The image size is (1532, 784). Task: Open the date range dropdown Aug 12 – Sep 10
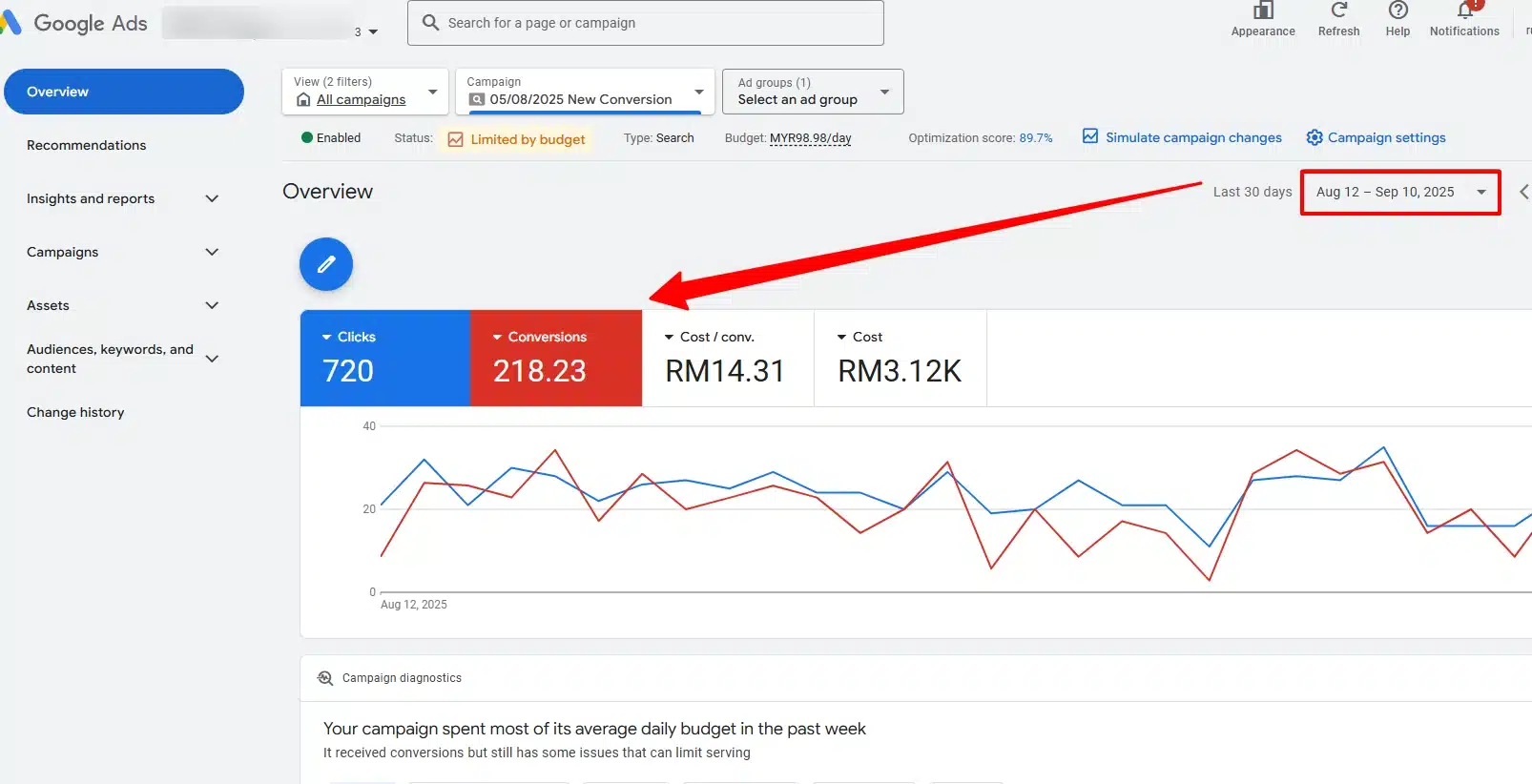click(1399, 192)
